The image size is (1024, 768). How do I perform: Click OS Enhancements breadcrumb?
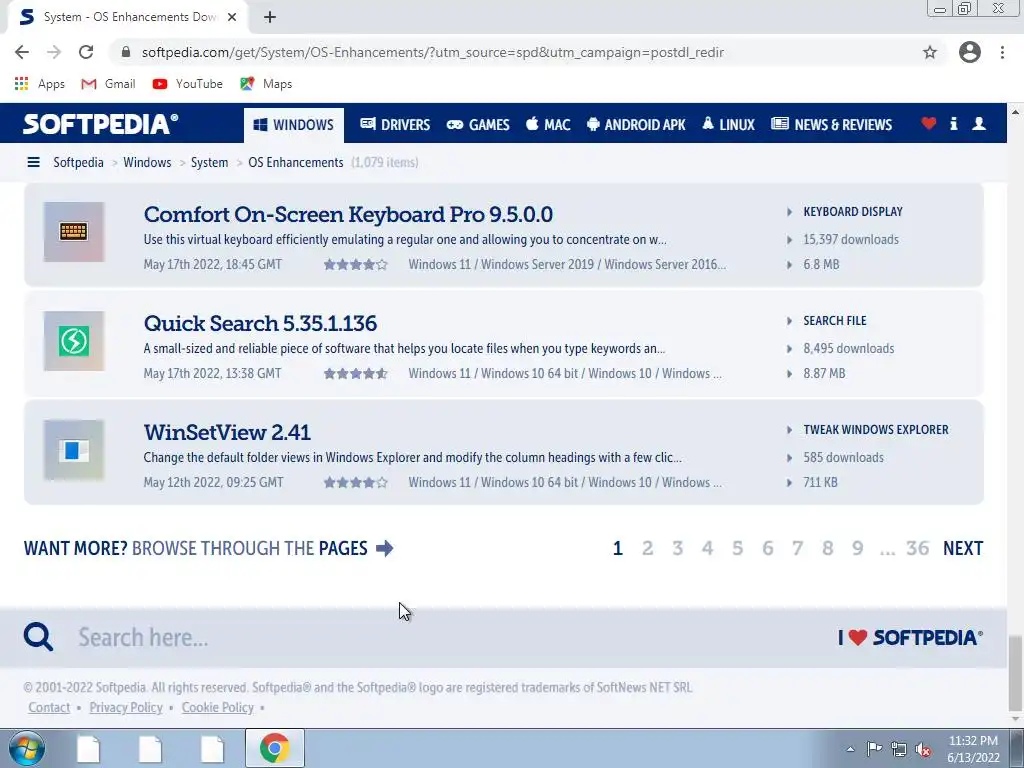pyautogui.click(x=295, y=162)
